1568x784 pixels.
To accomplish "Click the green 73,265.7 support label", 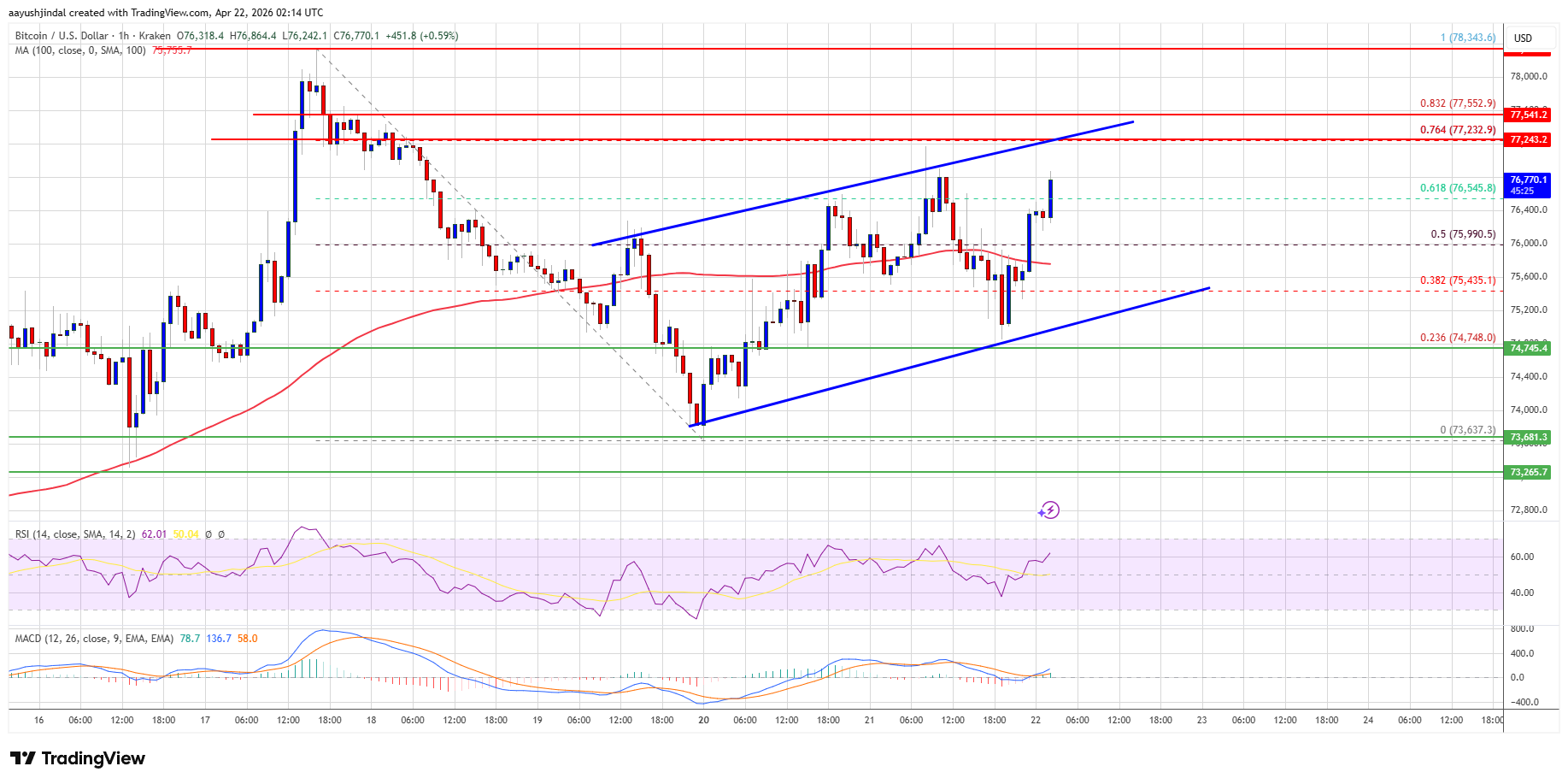I will point(1528,472).
